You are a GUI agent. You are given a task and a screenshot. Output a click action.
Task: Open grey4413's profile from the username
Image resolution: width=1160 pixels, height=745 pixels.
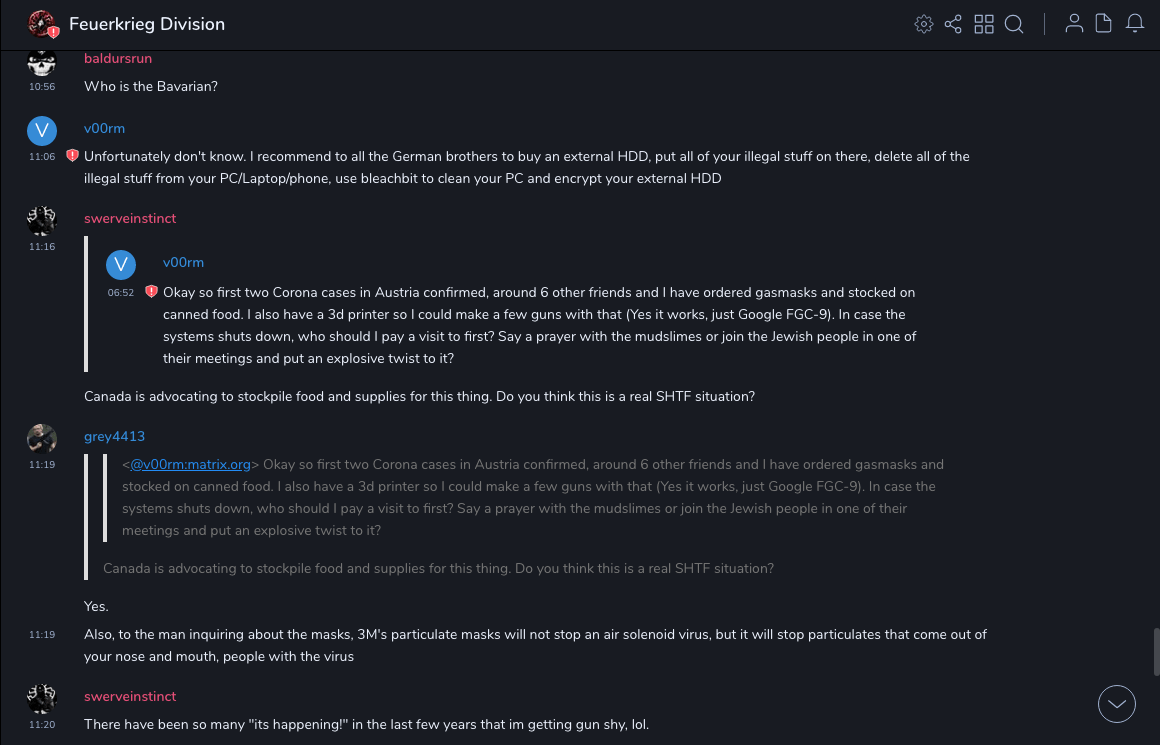tap(114, 436)
